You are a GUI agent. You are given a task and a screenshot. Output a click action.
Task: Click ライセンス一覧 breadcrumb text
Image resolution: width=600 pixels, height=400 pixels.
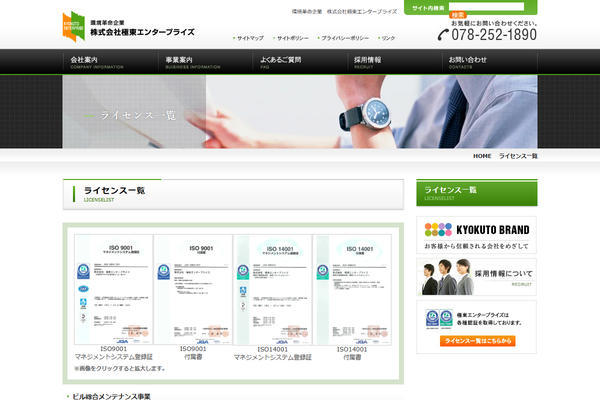518,156
